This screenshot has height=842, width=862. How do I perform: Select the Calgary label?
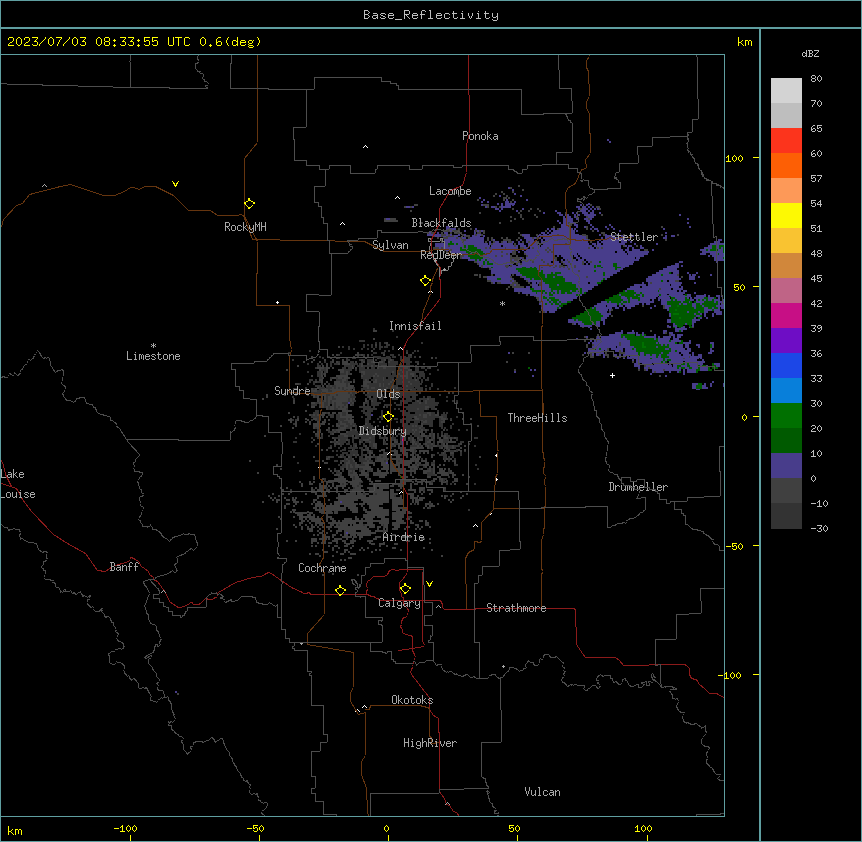click(399, 603)
